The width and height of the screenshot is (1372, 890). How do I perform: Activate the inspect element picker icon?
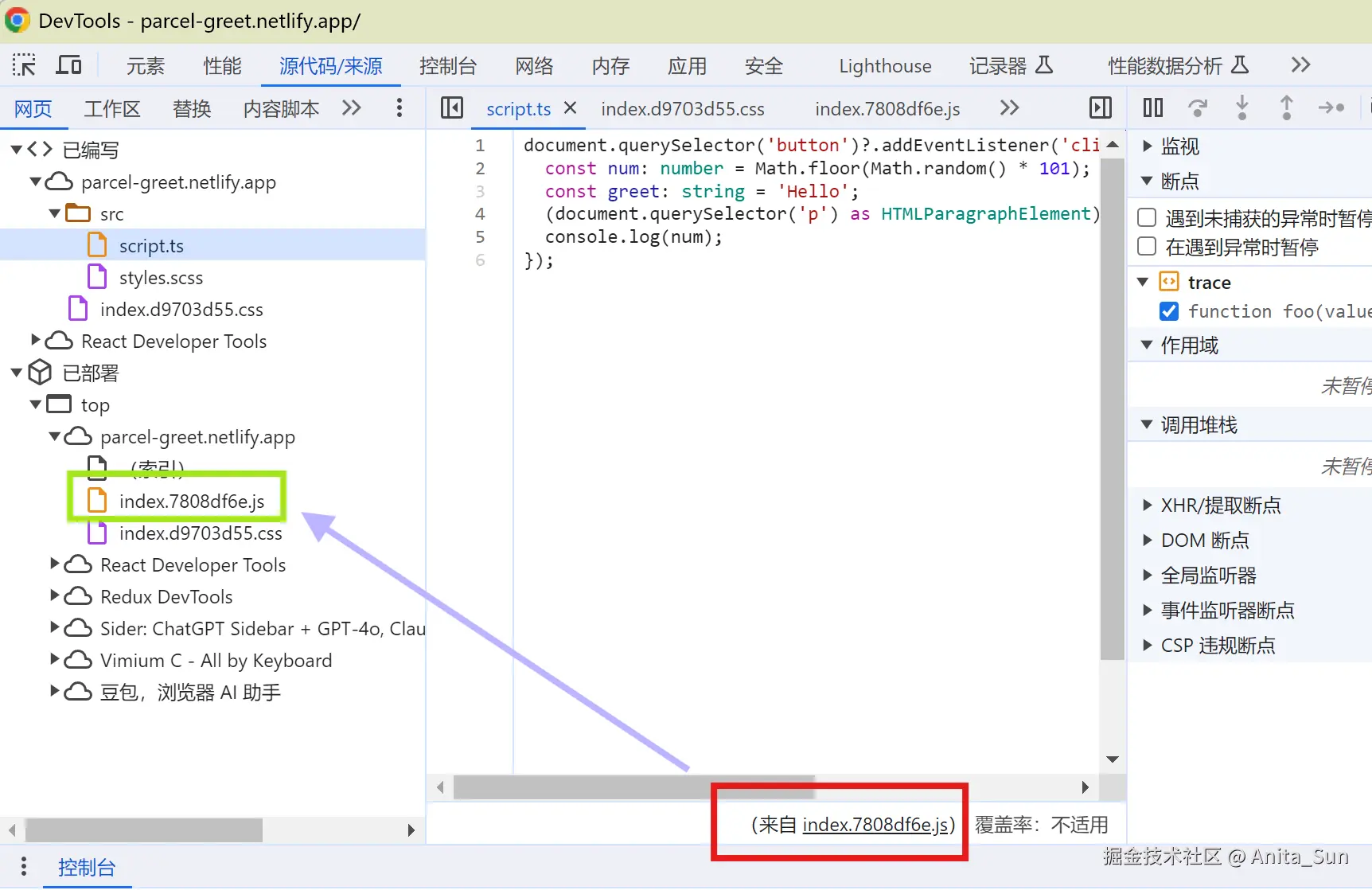24,65
